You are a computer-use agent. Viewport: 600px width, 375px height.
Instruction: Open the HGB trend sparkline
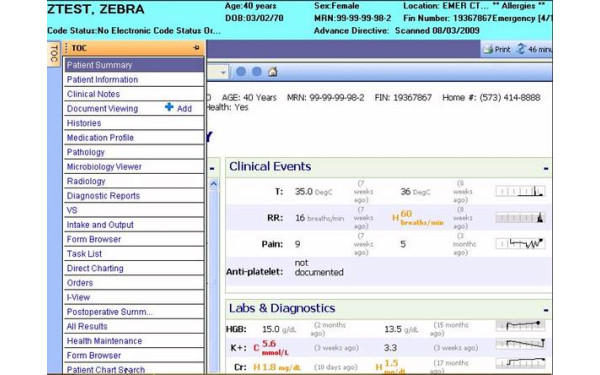(x=520, y=326)
